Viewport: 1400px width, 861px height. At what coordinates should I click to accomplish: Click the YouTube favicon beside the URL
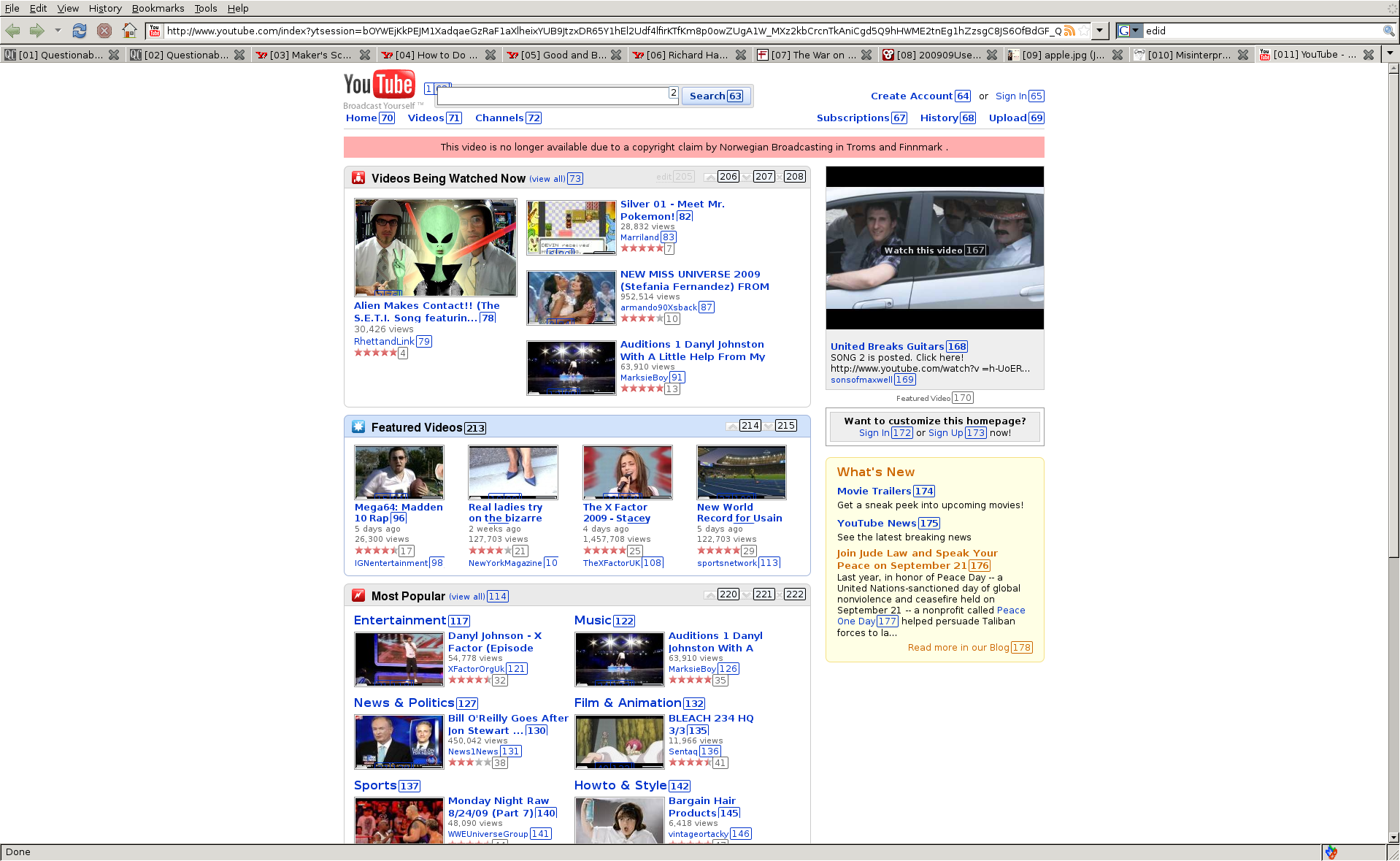click(154, 31)
